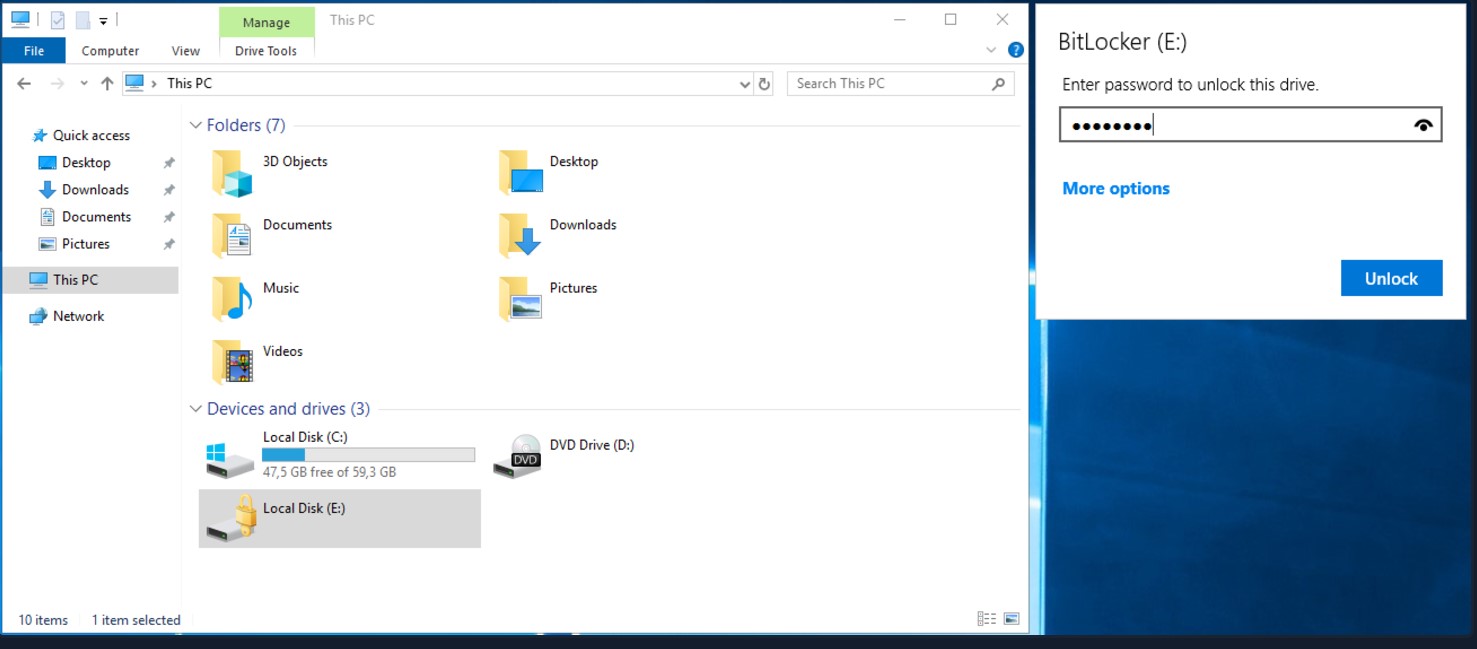Screen dimensions: 1477x649
Task: Expand the ribbon with chevron
Action: coord(991,50)
